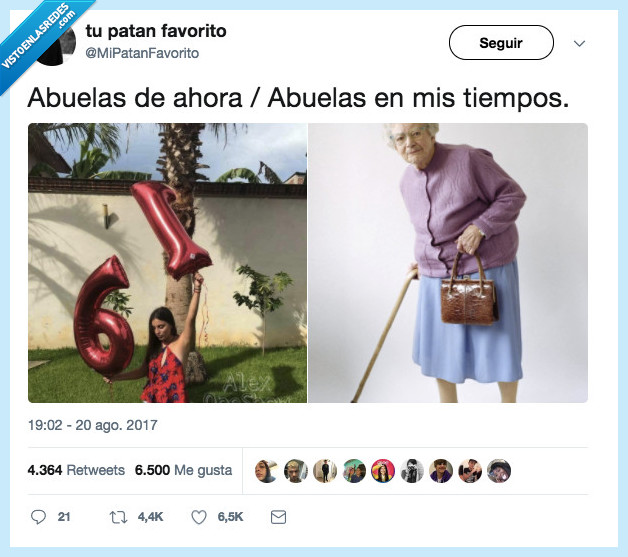Image resolution: width=628 pixels, height=557 pixels.
Task: Click the pink-bordered fifth liker avatar
Action: click(x=383, y=471)
